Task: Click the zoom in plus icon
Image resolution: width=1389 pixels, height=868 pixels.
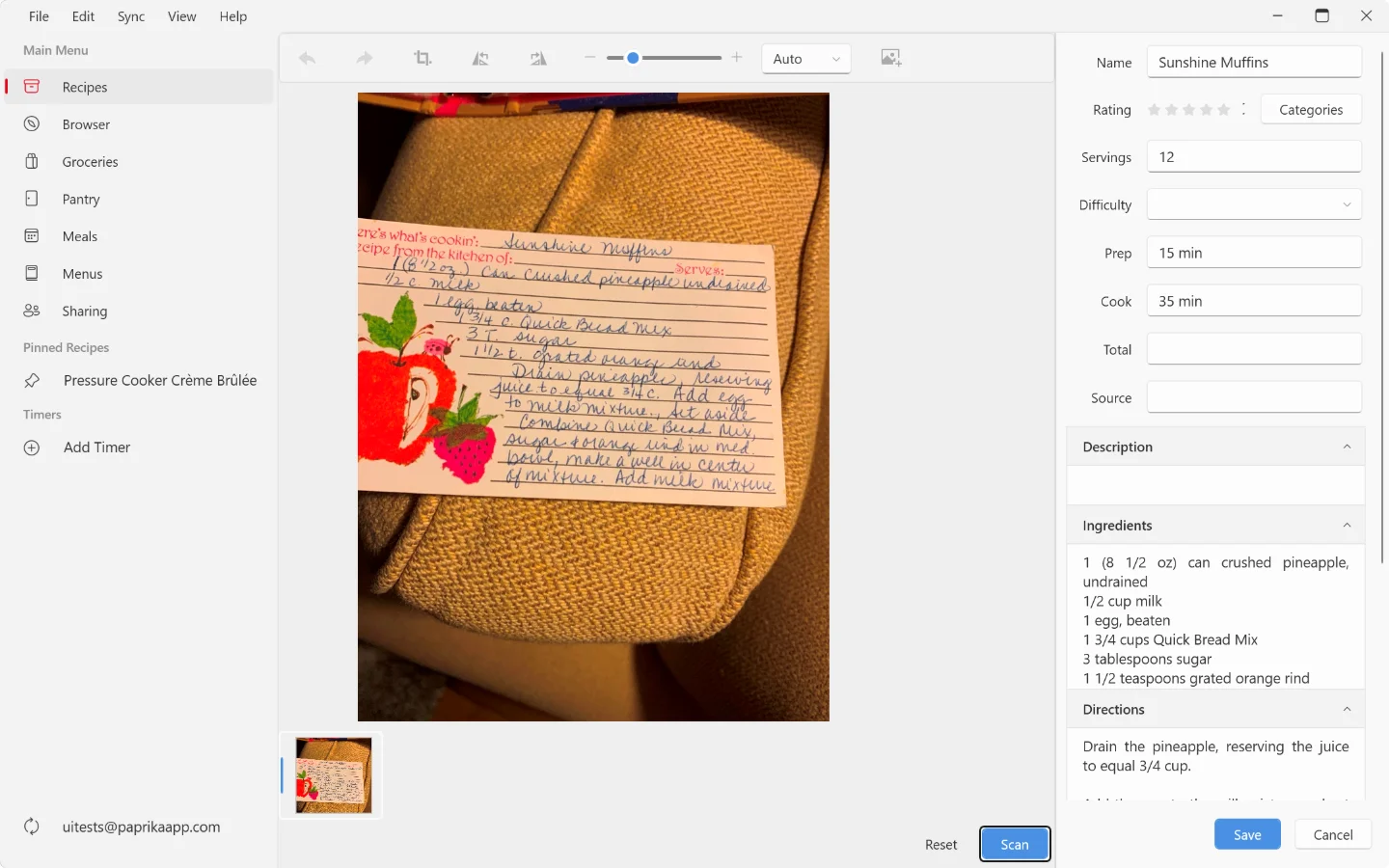Action: 737,58
